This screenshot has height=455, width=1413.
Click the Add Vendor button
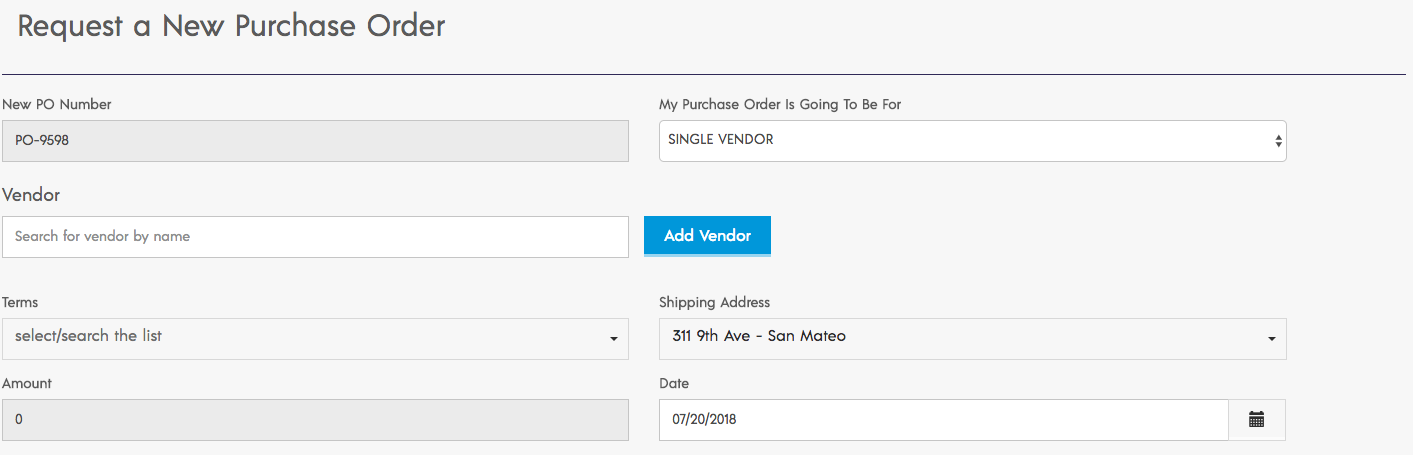707,236
